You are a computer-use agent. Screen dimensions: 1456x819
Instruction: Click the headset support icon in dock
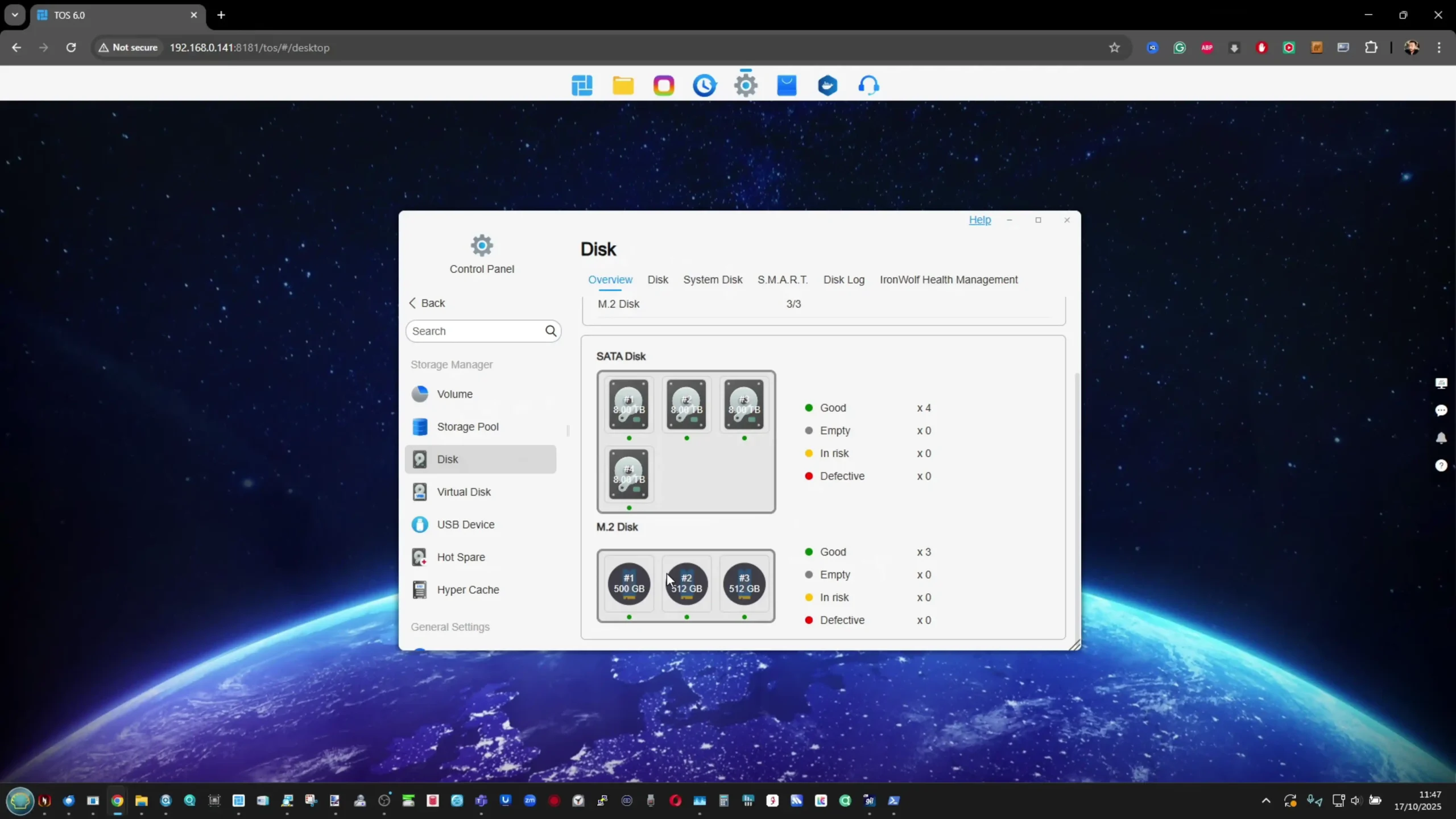click(868, 85)
